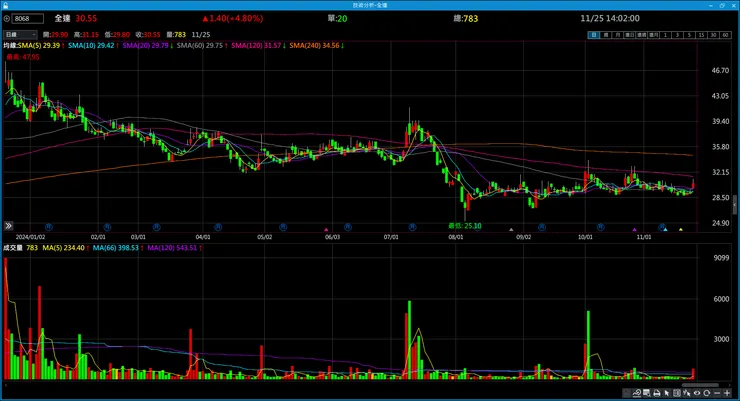740x401 pixels.
Task: Click the purple triangle marker before 11/01
Action: 634,229
